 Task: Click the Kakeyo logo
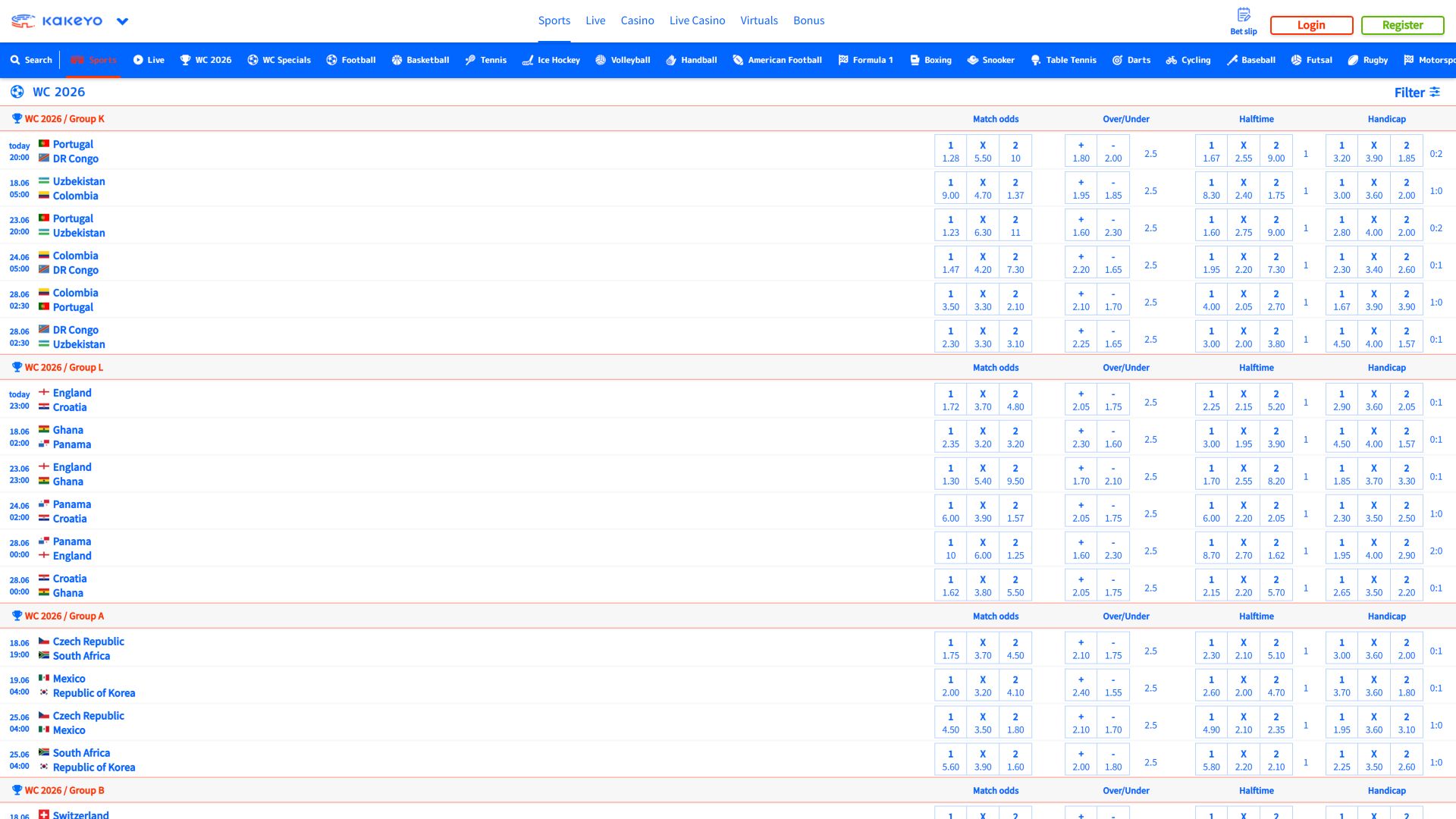point(57,21)
